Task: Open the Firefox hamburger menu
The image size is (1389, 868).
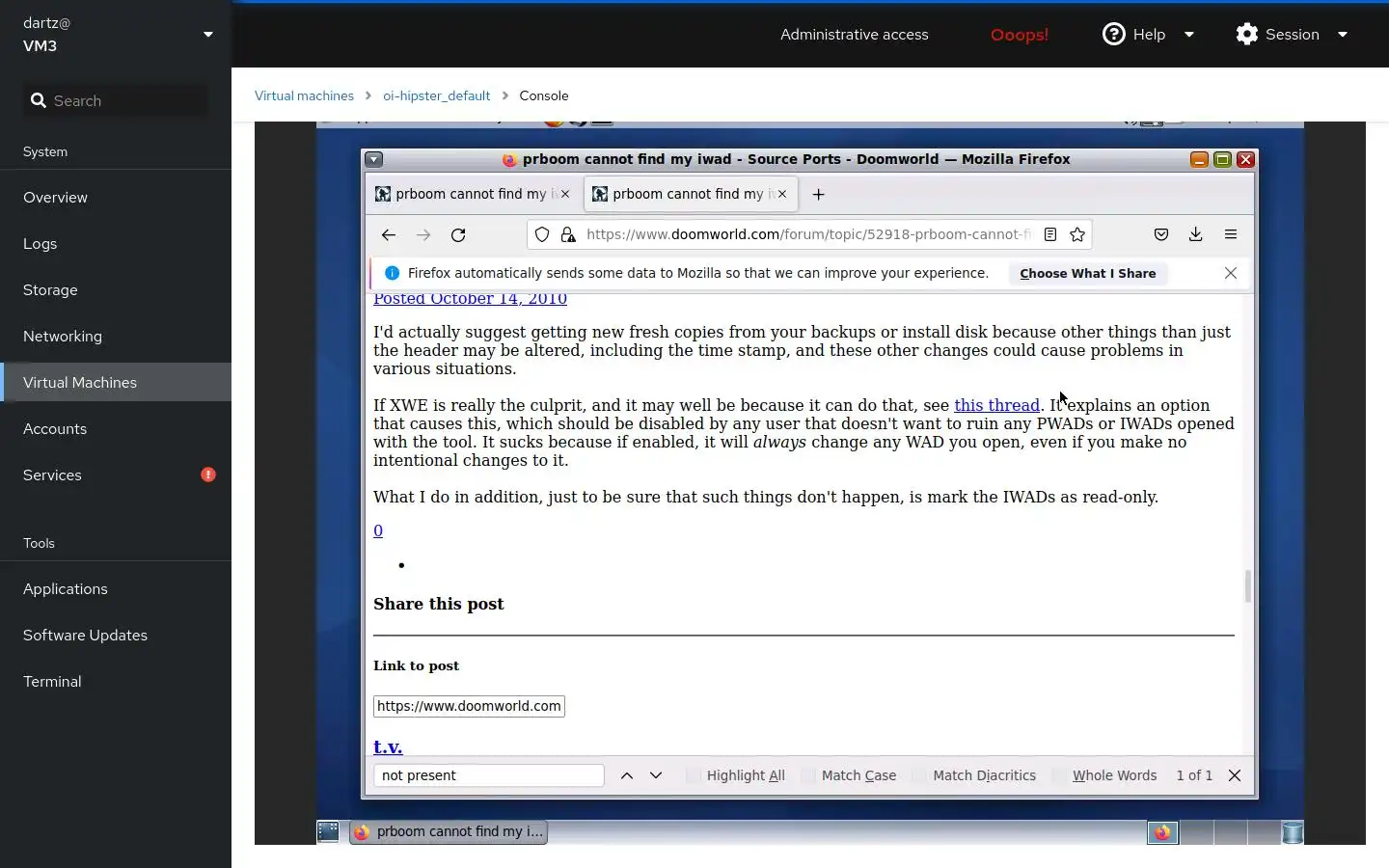Action: tap(1231, 234)
